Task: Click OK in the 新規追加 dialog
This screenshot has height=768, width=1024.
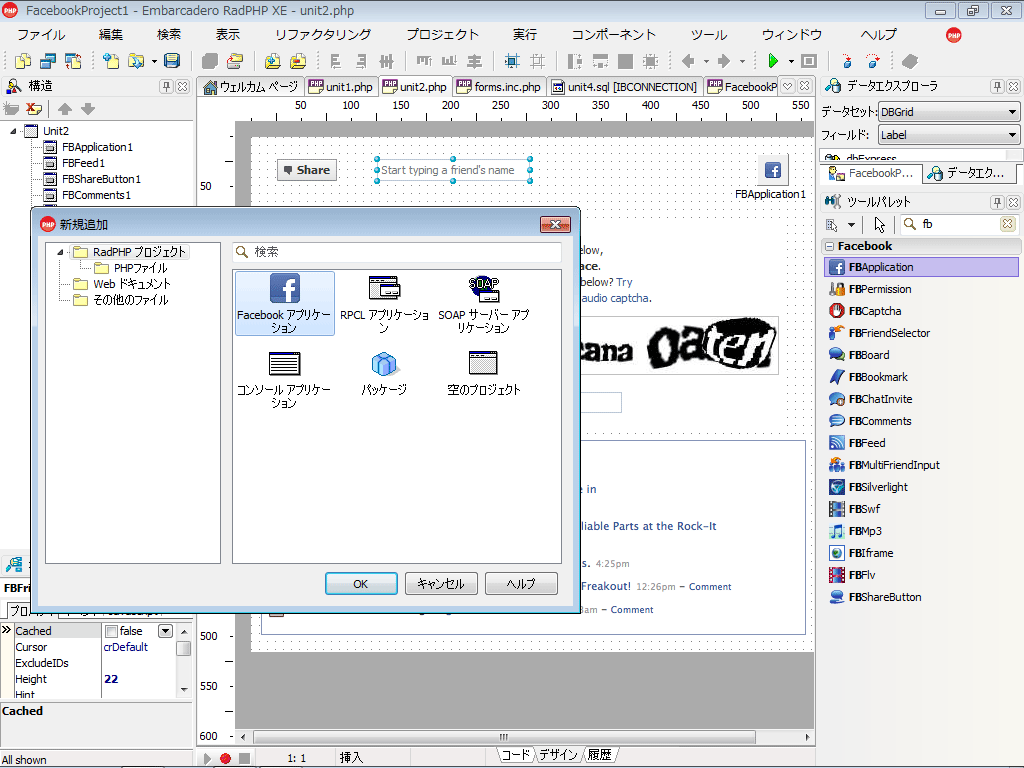Action: (361, 584)
